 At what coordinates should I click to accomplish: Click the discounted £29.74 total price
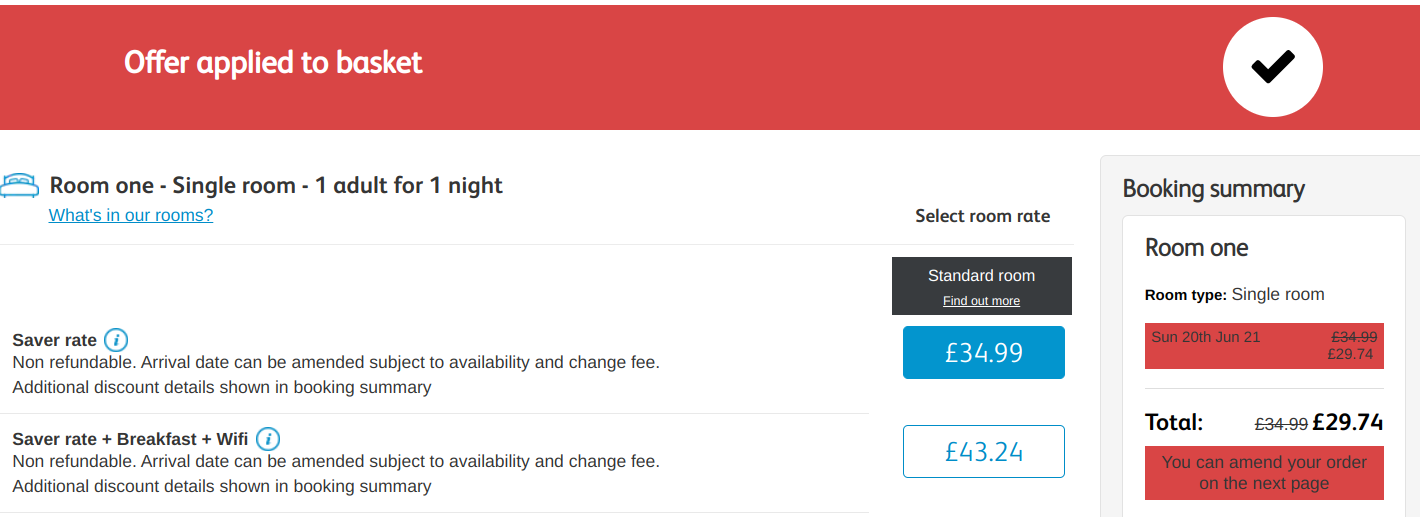coord(1347,423)
